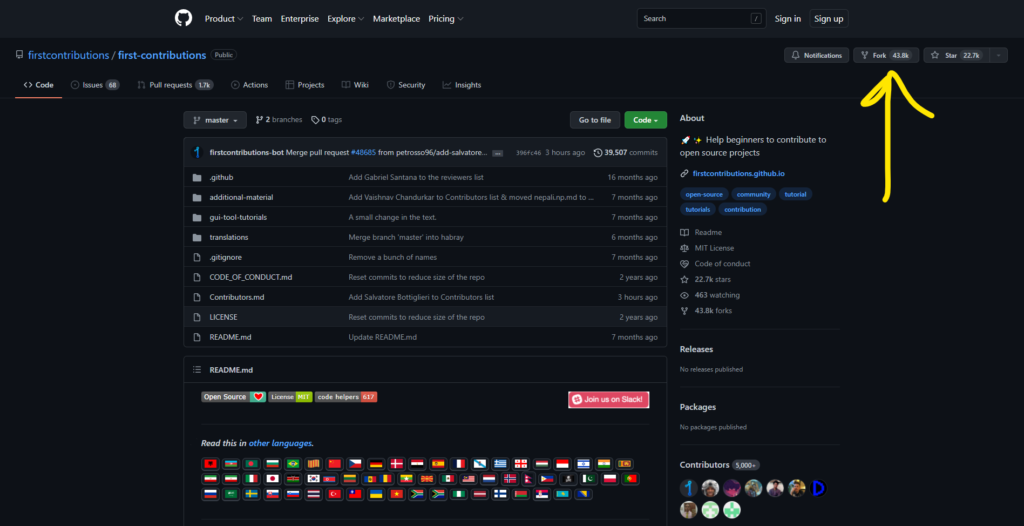Open the Security tab

(x=406, y=85)
